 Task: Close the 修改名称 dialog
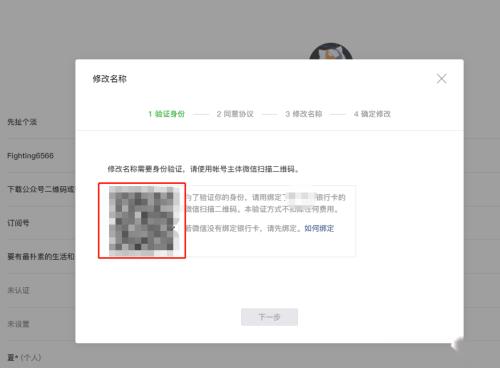(442, 79)
